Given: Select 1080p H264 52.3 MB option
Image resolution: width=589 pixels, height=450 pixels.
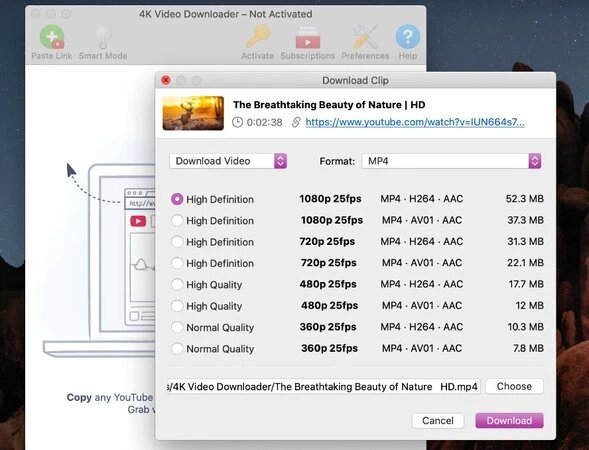Looking at the screenshot, I should point(177,199).
